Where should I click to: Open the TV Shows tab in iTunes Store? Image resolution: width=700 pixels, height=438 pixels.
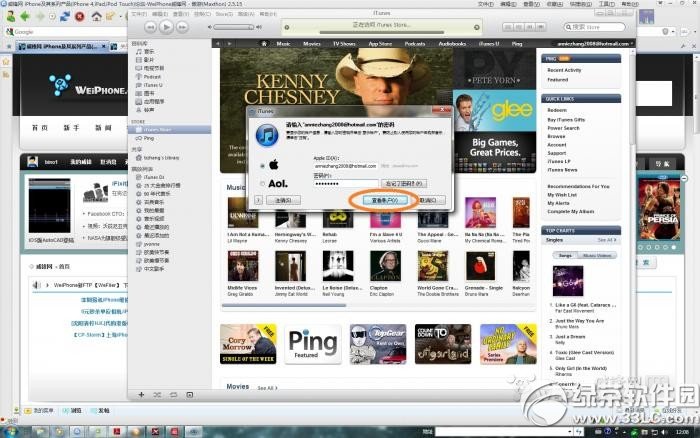coord(344,44)
